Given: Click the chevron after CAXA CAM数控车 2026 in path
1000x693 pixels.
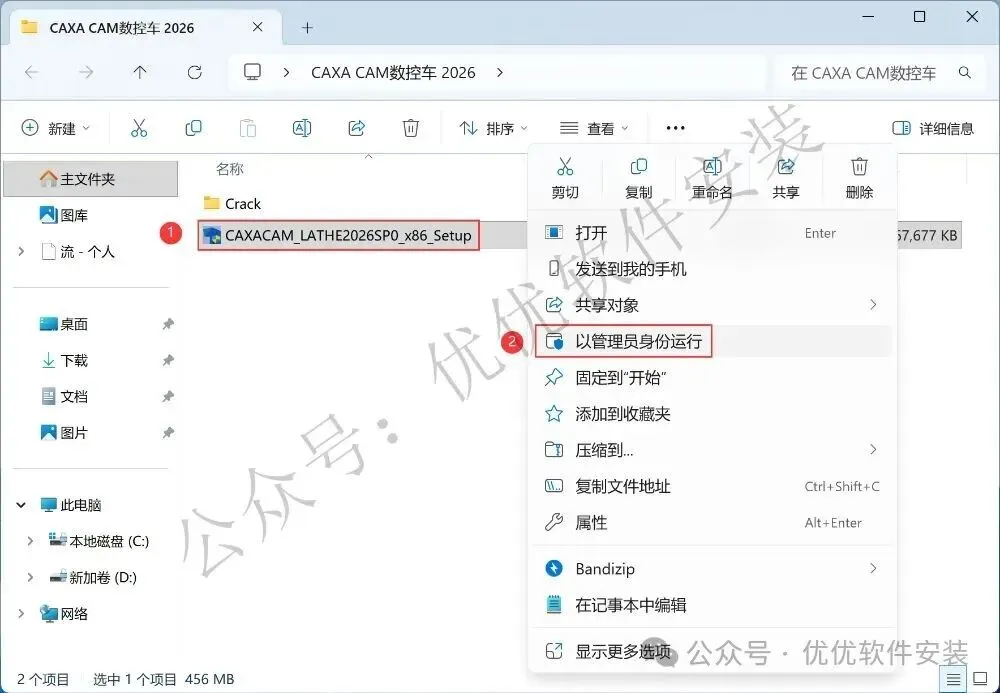Looking at the screenshot, I should (500, 73).
